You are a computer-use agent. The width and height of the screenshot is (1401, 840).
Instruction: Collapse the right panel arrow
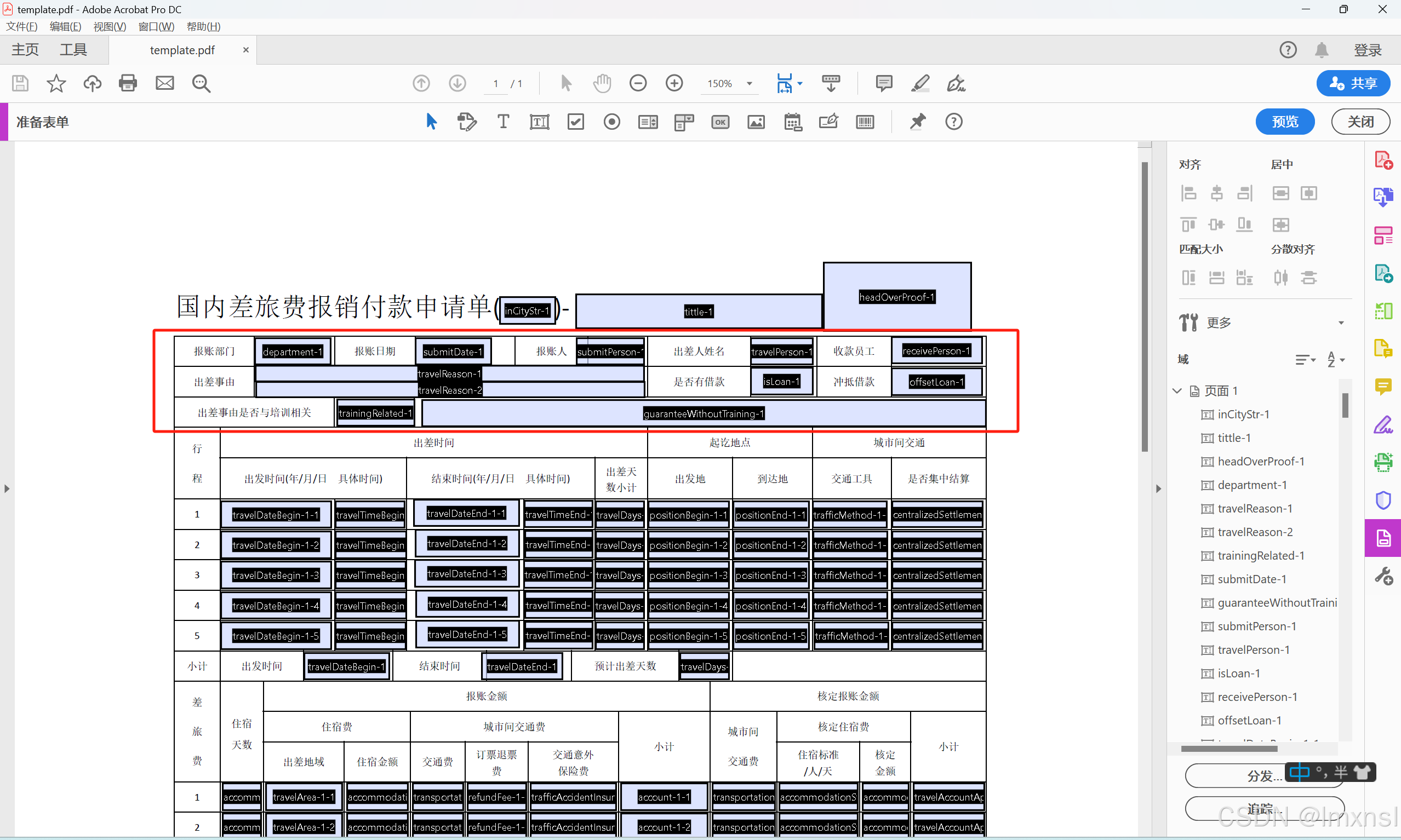click(1158, 488)
